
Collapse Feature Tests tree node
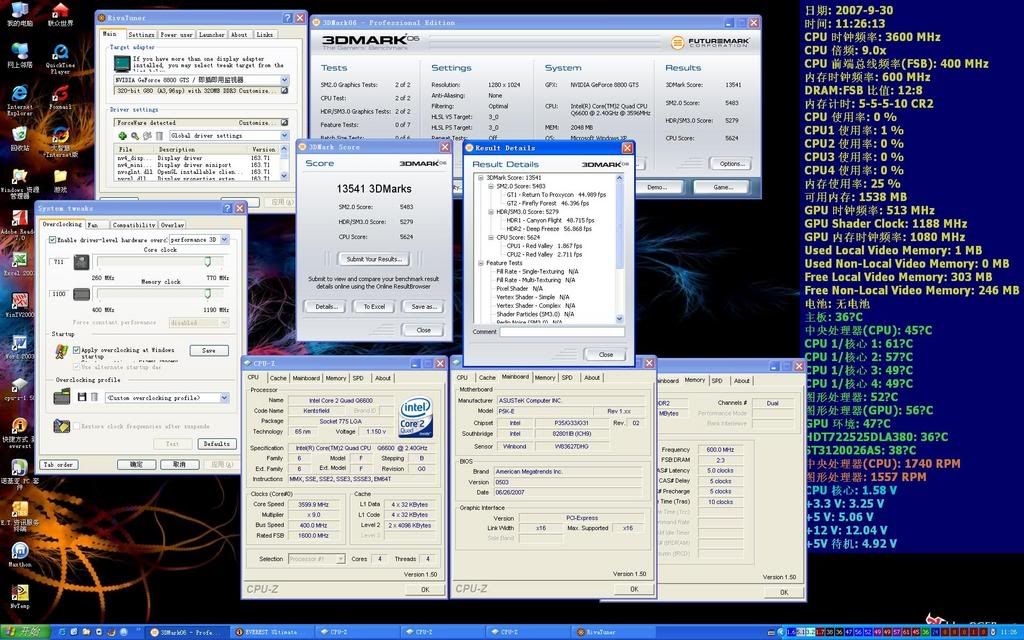tap(481, 263)
